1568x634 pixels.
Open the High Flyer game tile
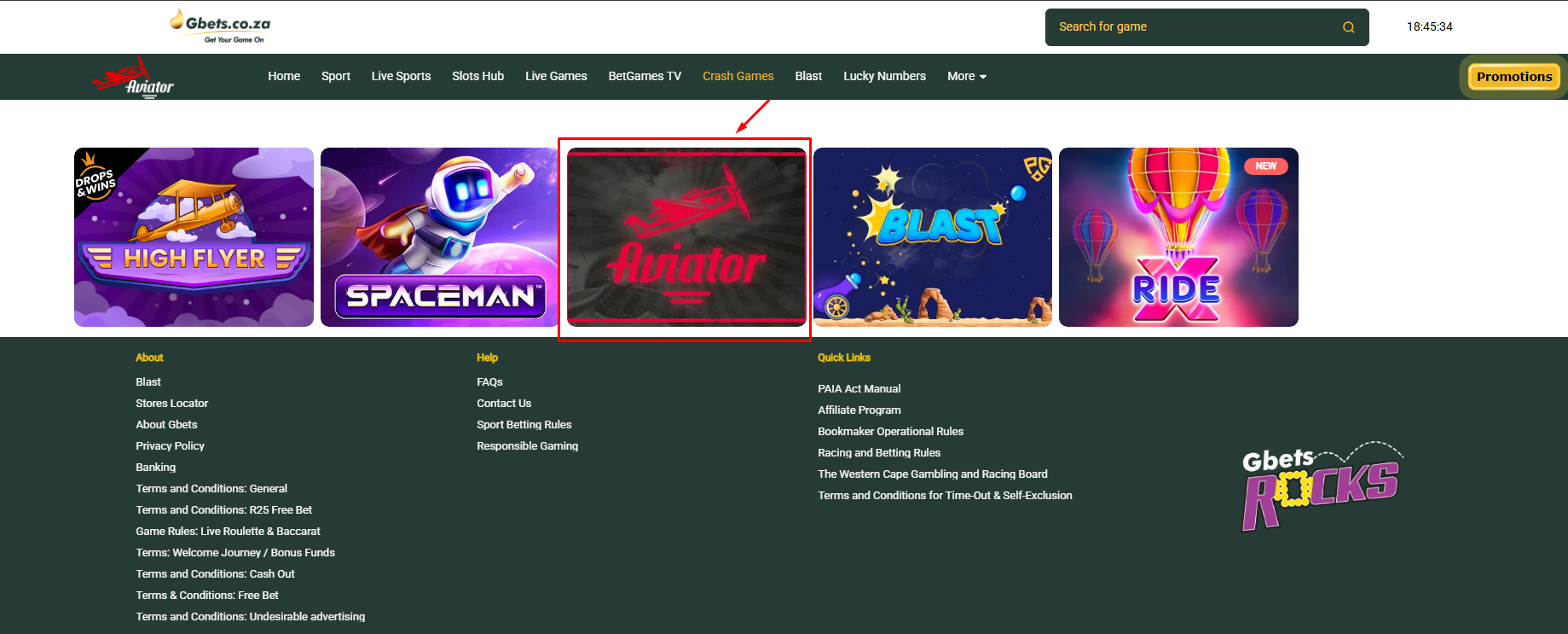pyautogui.click(x=194, y=237)
